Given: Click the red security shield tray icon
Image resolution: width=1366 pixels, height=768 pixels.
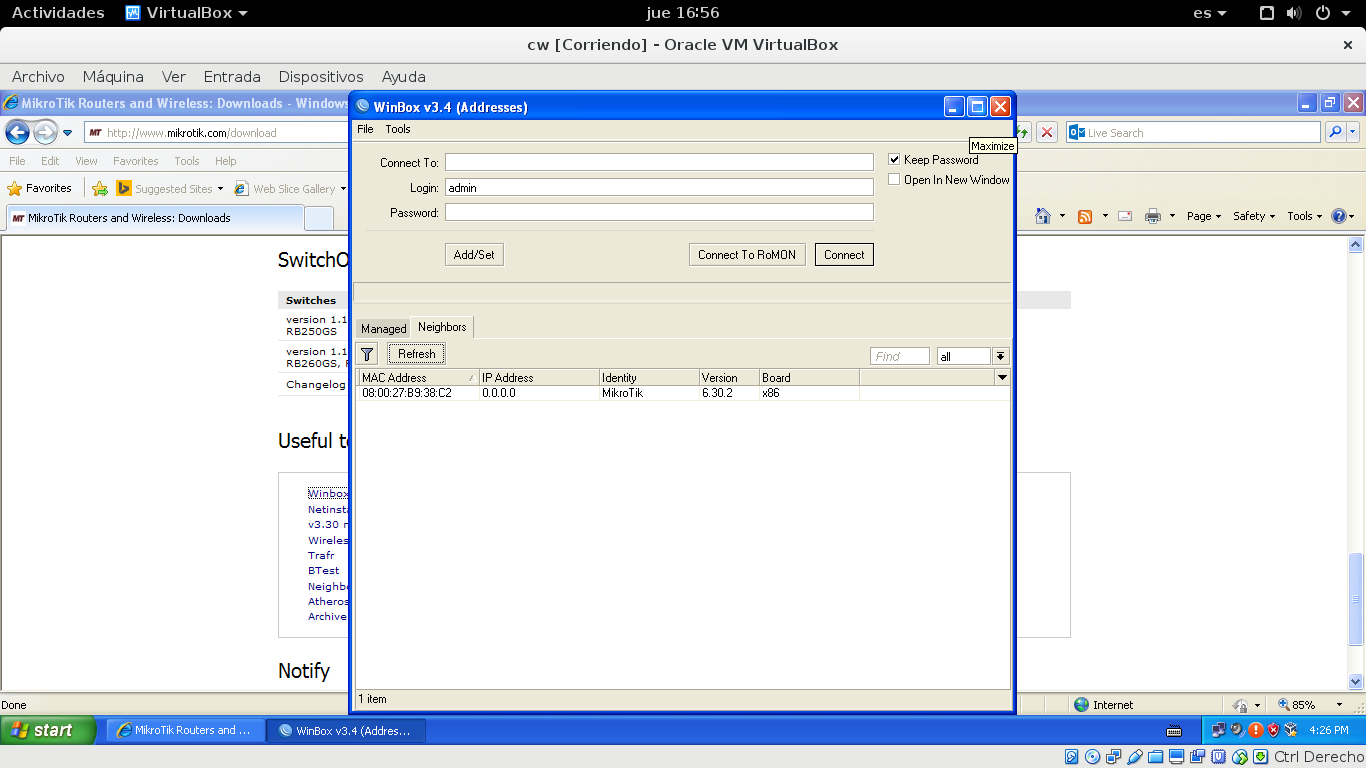Looking at the screenshot, I should click(x=1273, y=730).
